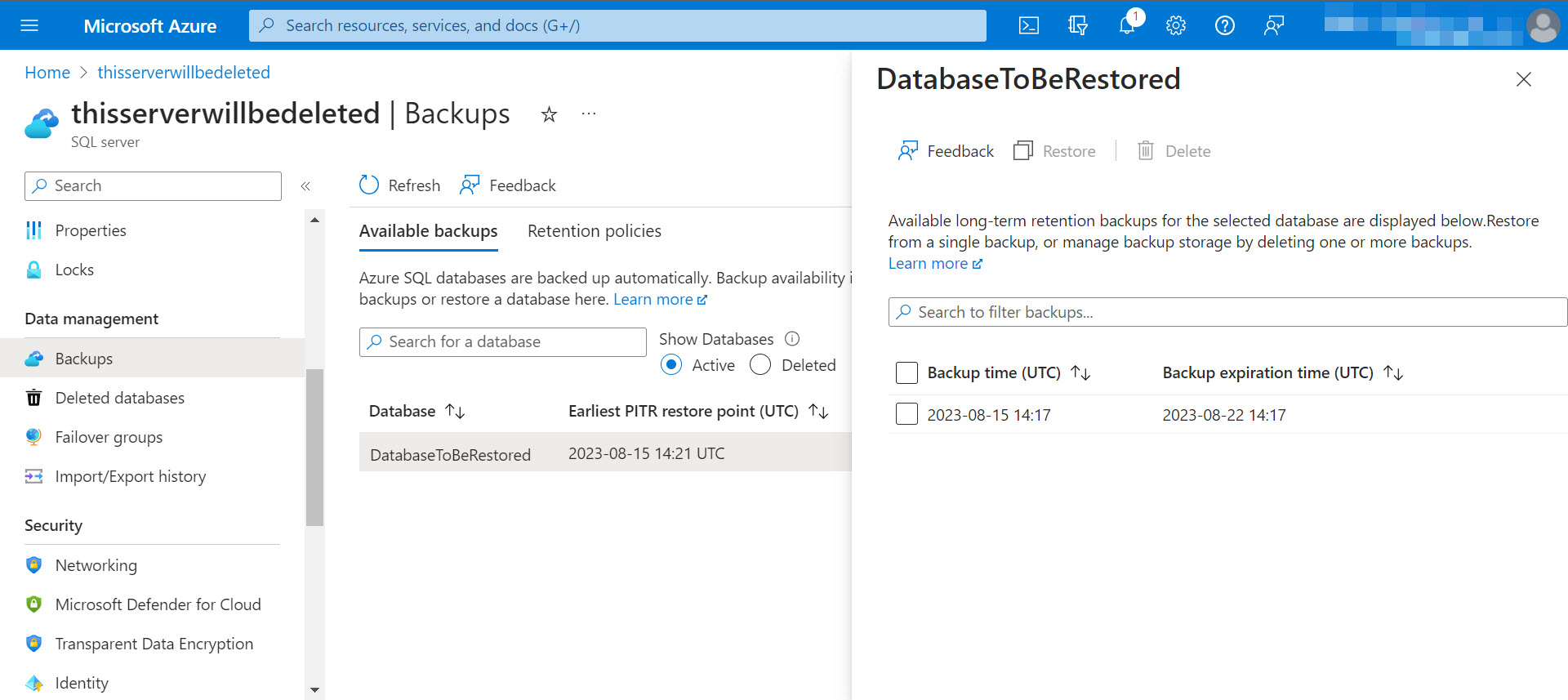The image size is (1568, 700).
Task: Switch to Retention policies tab
Action: pyautogui.click(x=595, y=231)
